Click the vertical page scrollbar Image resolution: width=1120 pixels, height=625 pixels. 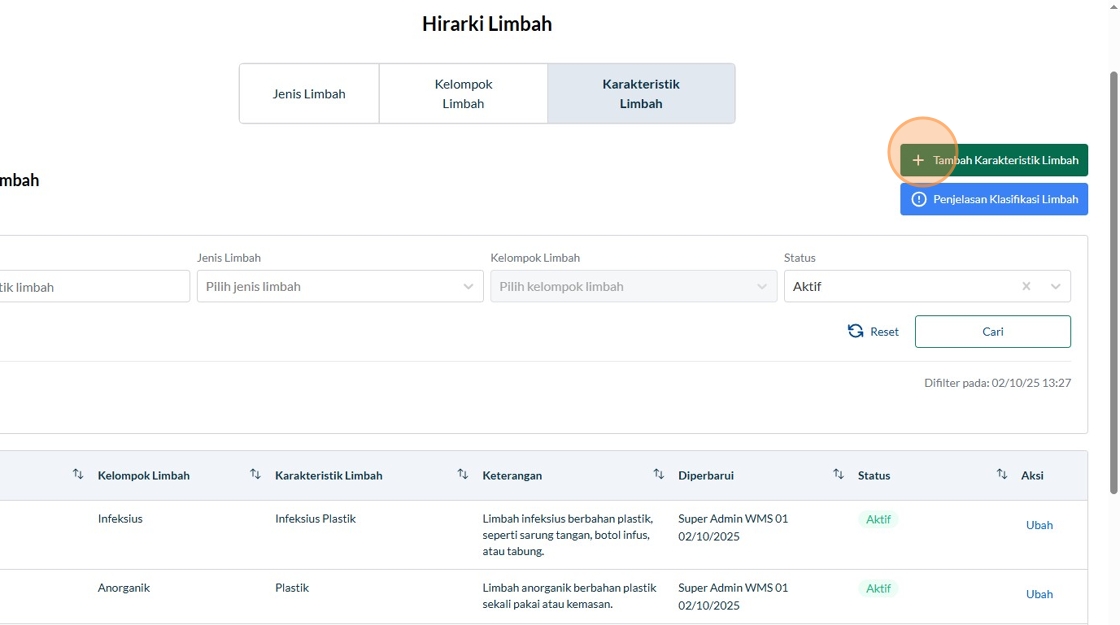(1114, 280)
